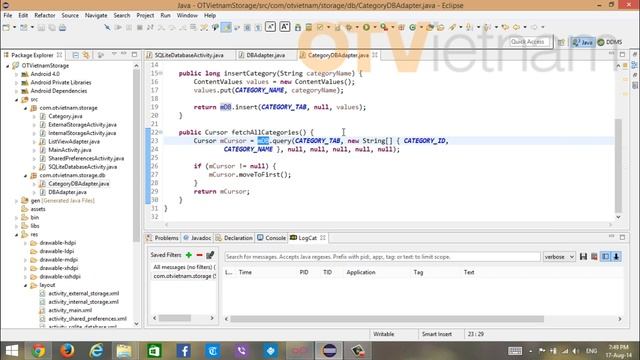Toggle Mark Occurrences highlighted toolbar button
This screenshot has height=360, width=640.
(x=226, y=27)
